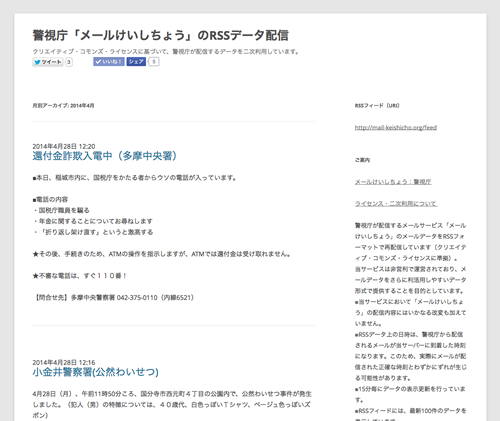Viewport: 500px width, 421px height.
Task: Click the heading 月別アーカイブ: 2014年4月
Action: (63, 106)
